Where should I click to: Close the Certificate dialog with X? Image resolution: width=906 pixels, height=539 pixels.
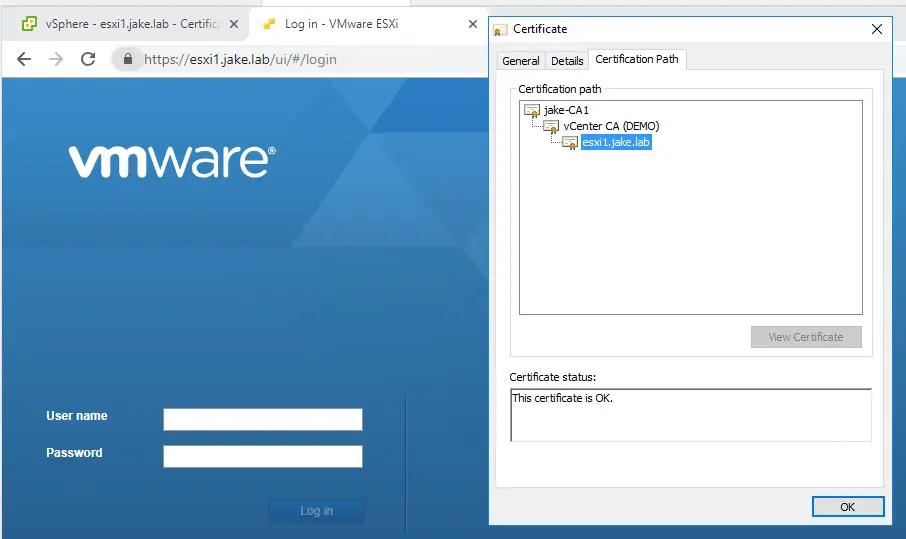pos(877,29)
